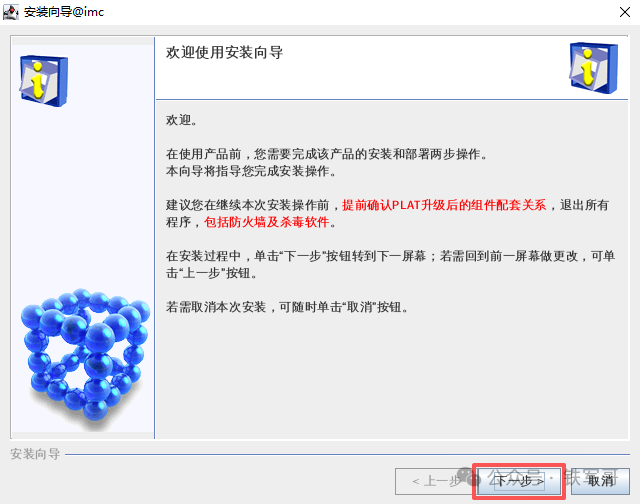Click the WeChat watermark icon beside 公众号
Image resolution: width=640 pixels, height=504 pixels.
468,476
